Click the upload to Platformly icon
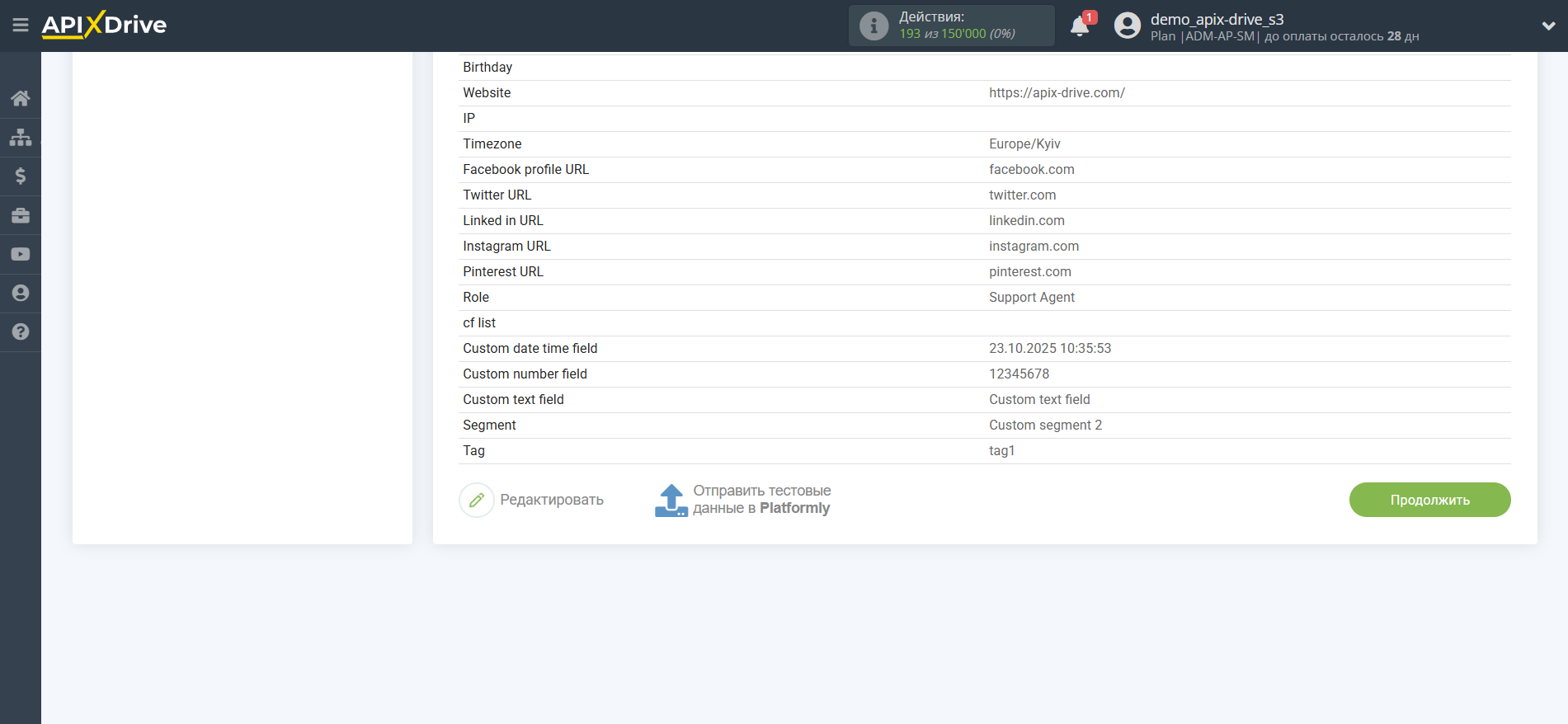This screenshot has height=724, width=1568. coord(671,500)
